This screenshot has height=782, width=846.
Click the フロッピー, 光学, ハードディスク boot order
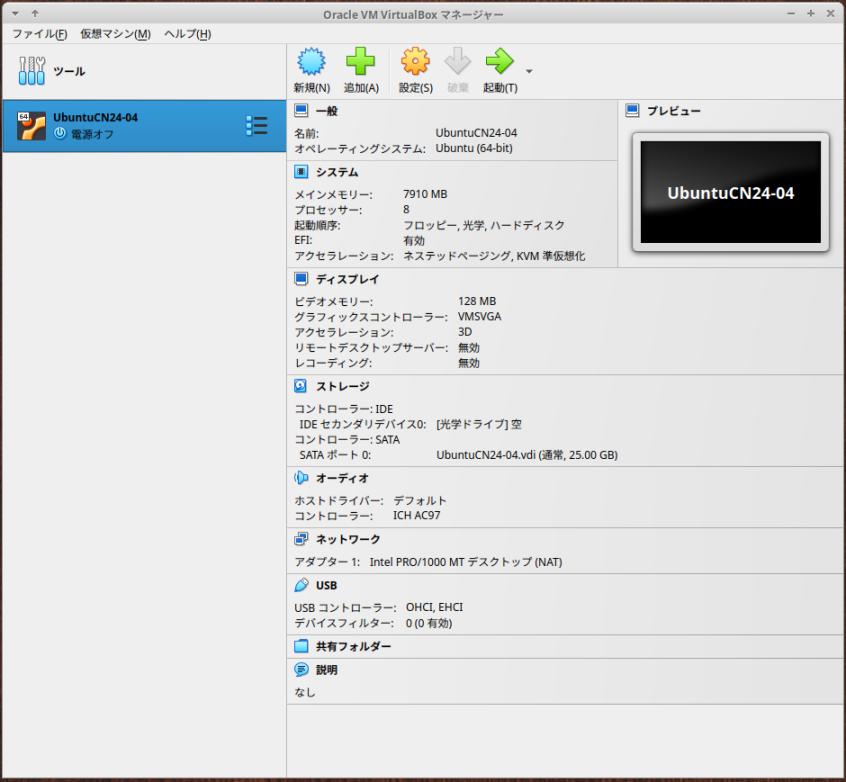[484, 225]
